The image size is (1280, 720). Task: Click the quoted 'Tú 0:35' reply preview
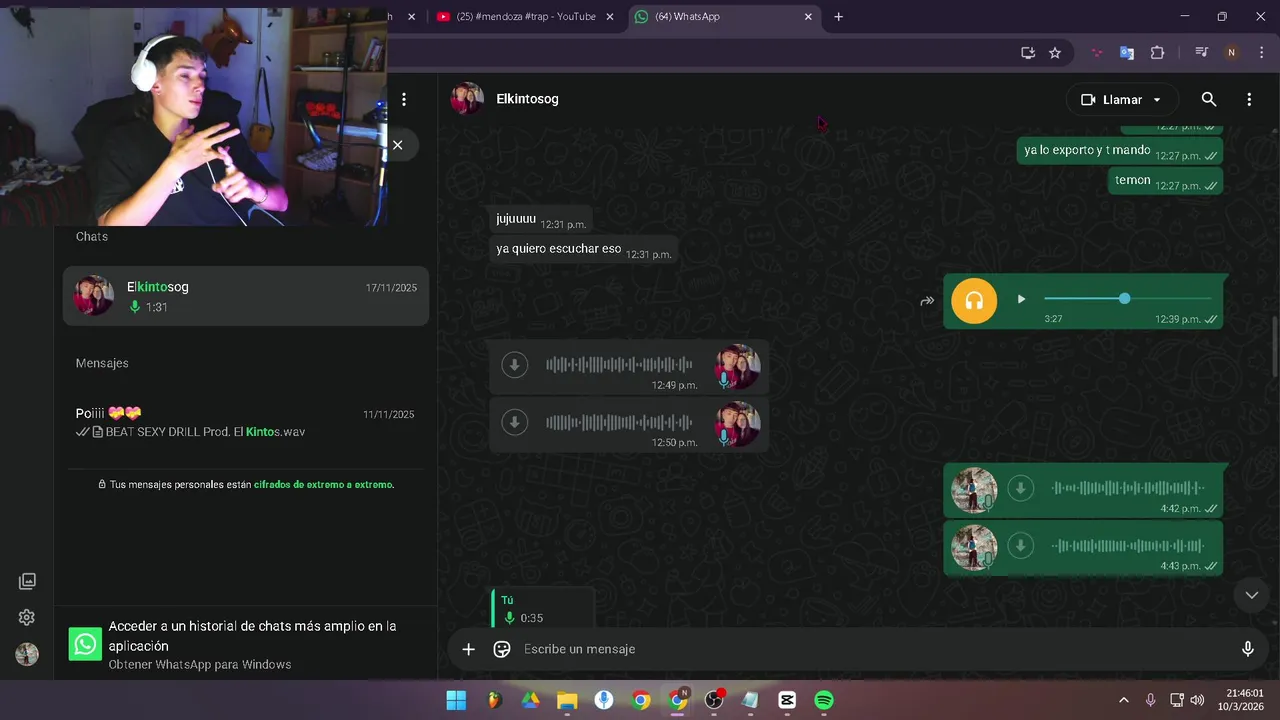tap(544, 608)
